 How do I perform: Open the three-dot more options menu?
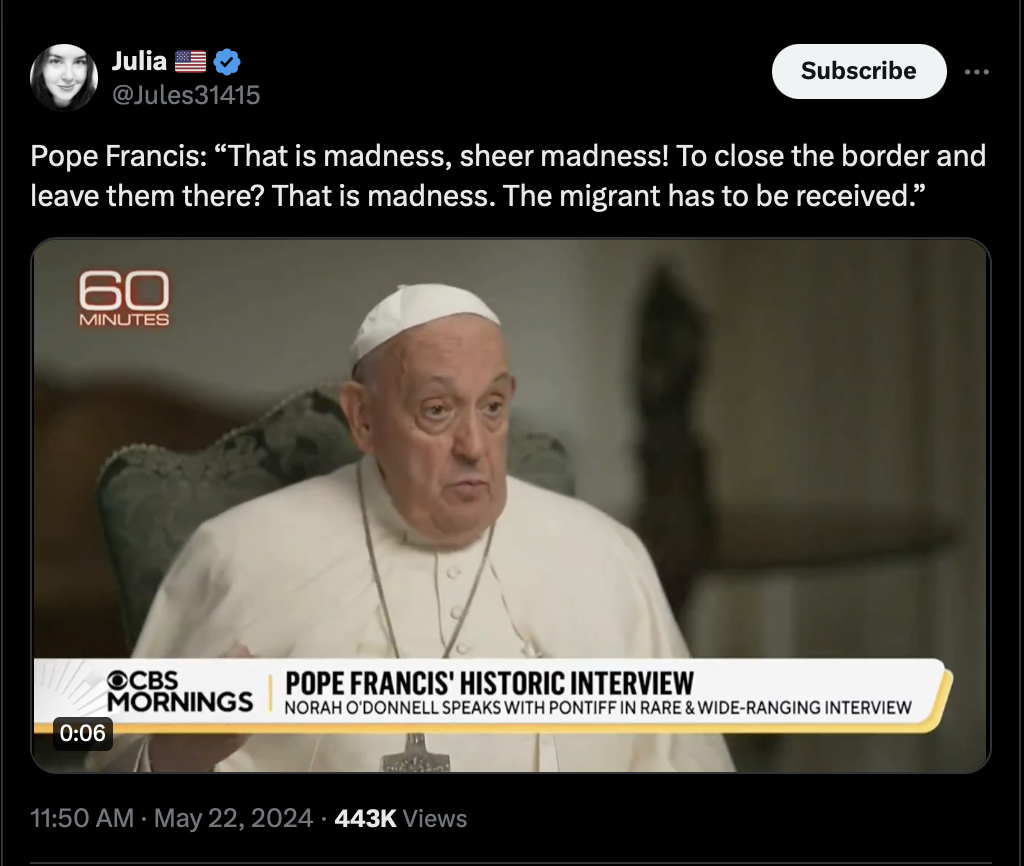[976, 71]
